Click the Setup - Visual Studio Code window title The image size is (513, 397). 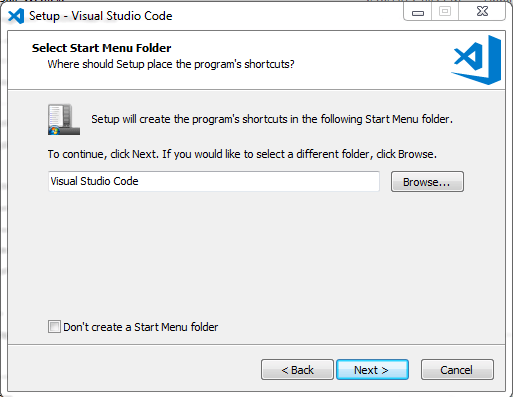click(101, 16)
